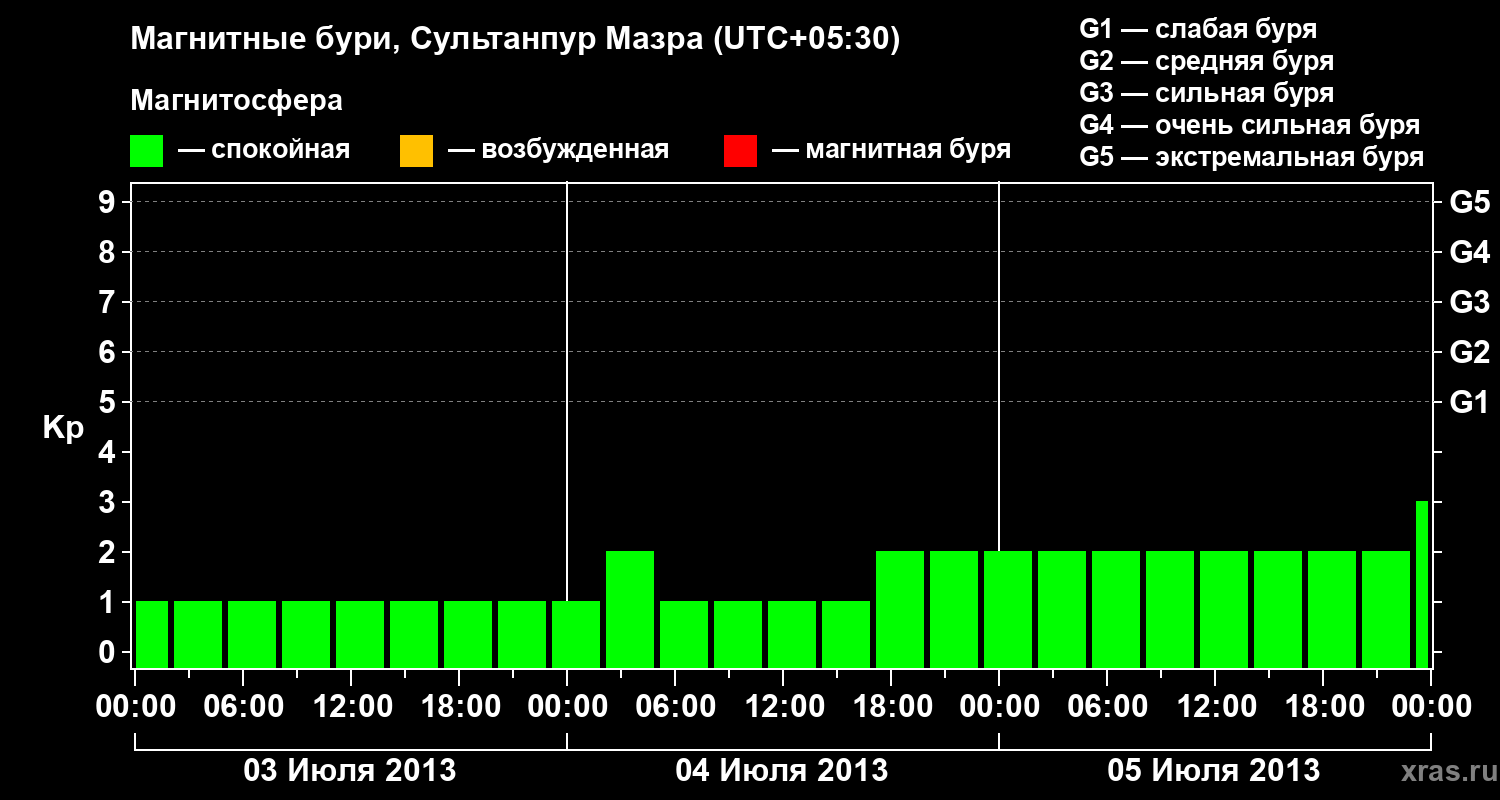Click the '05 Июля 2013' date label
This screenshot has height=800, width=1500.
(x=1214, y=771)
